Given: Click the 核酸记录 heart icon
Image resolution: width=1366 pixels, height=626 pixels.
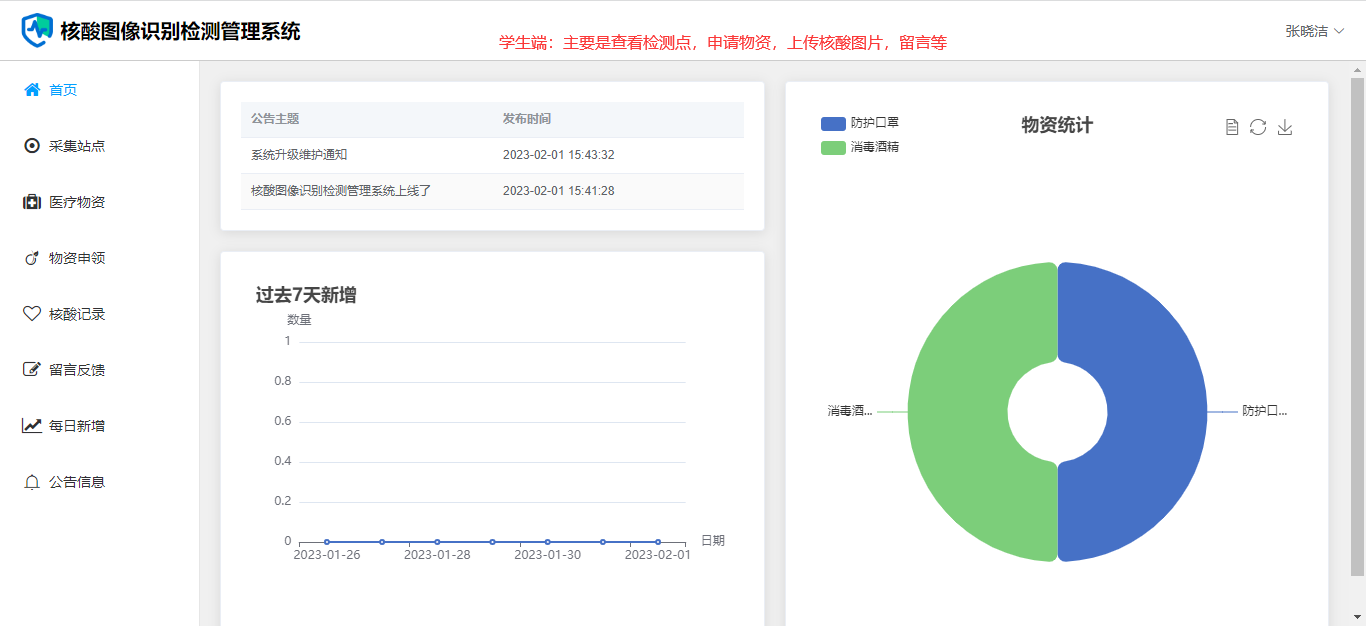Looking at the screenshot, I should [32, 314].
